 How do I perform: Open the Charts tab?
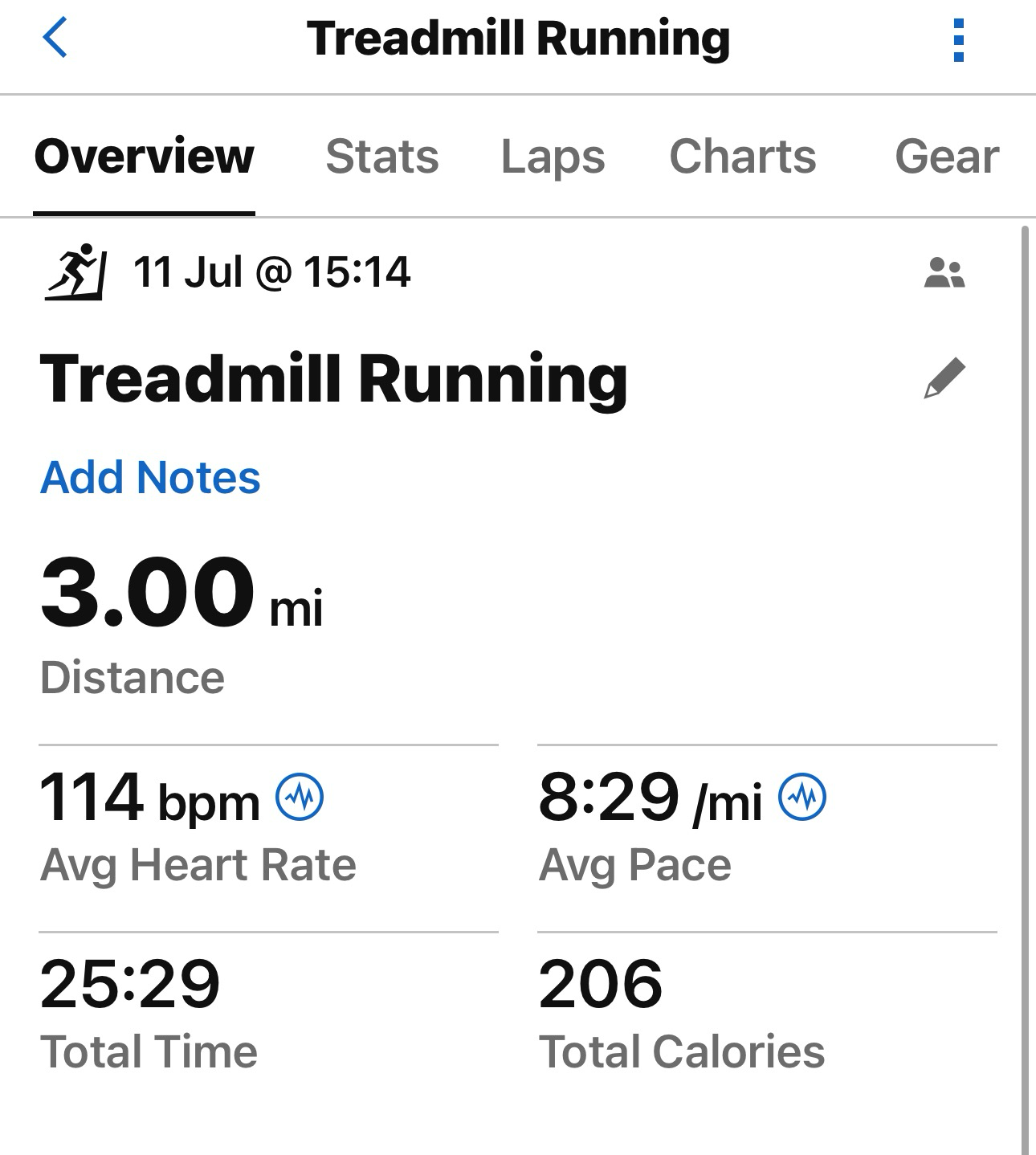(x=743, y=156)
